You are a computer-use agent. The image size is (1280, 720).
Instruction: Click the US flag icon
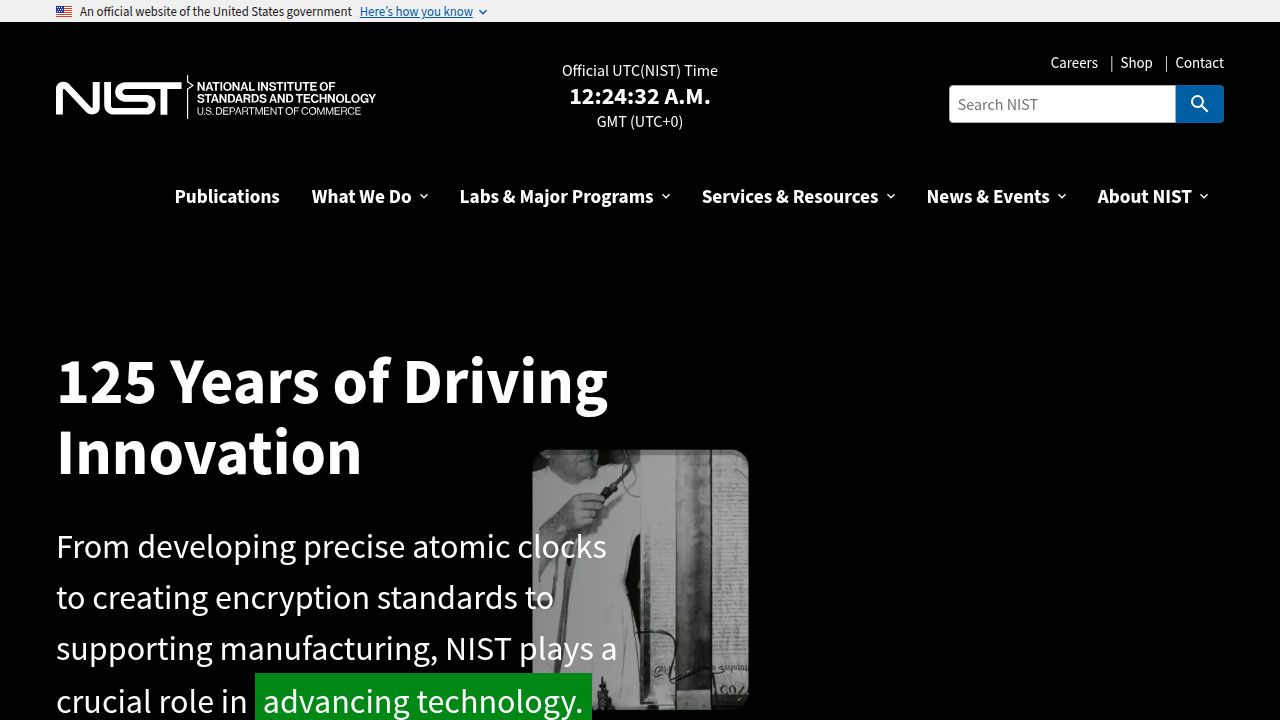coord(64,12)
